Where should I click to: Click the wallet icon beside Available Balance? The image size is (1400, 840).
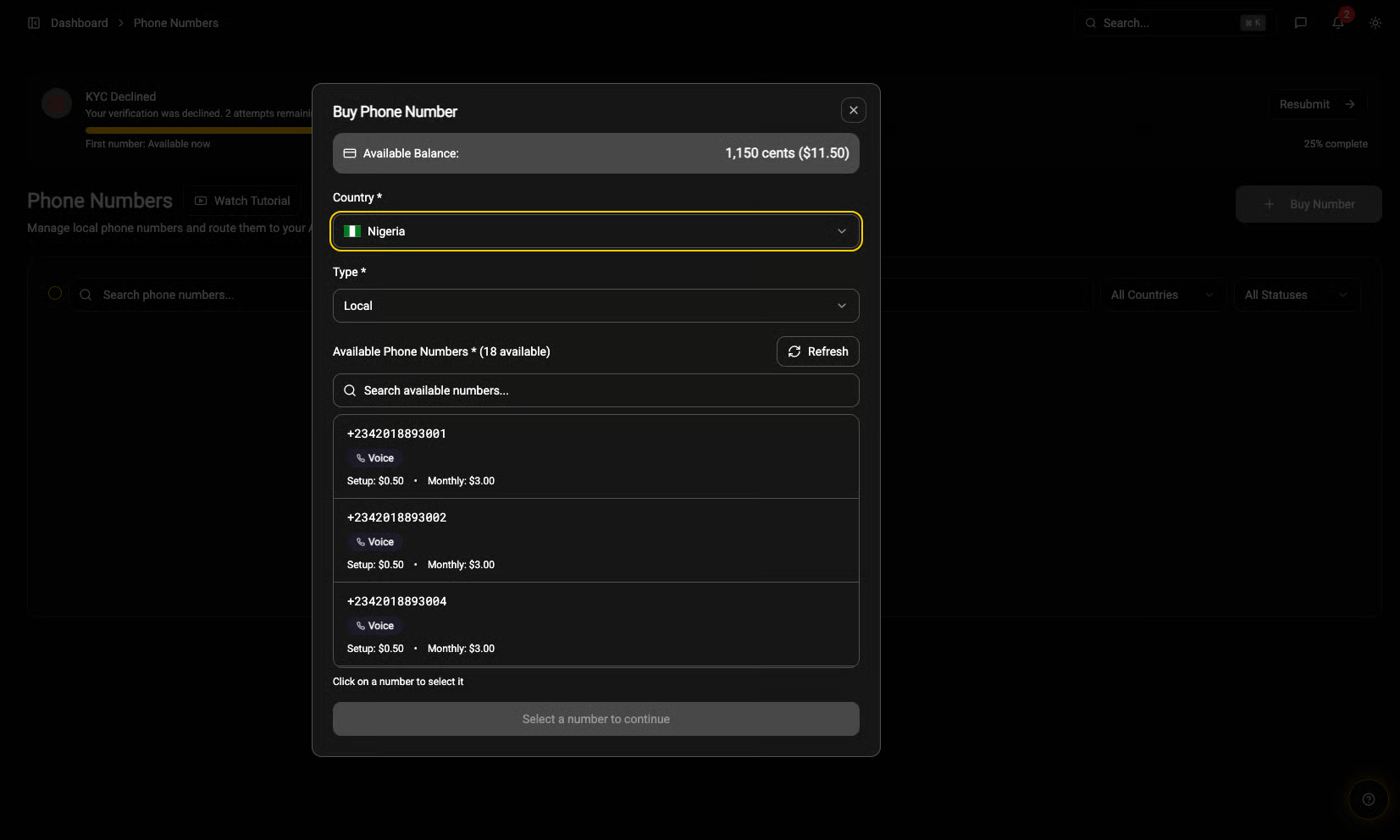350,153
